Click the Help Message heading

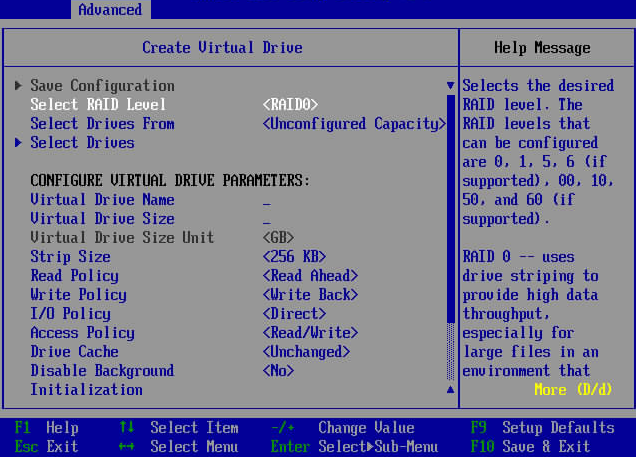(x=542, y=48)
